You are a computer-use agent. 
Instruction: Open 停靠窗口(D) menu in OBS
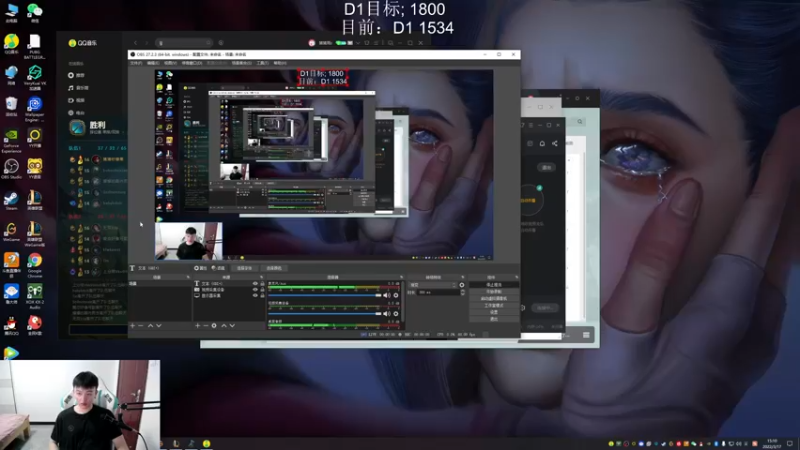pos(192,63)
